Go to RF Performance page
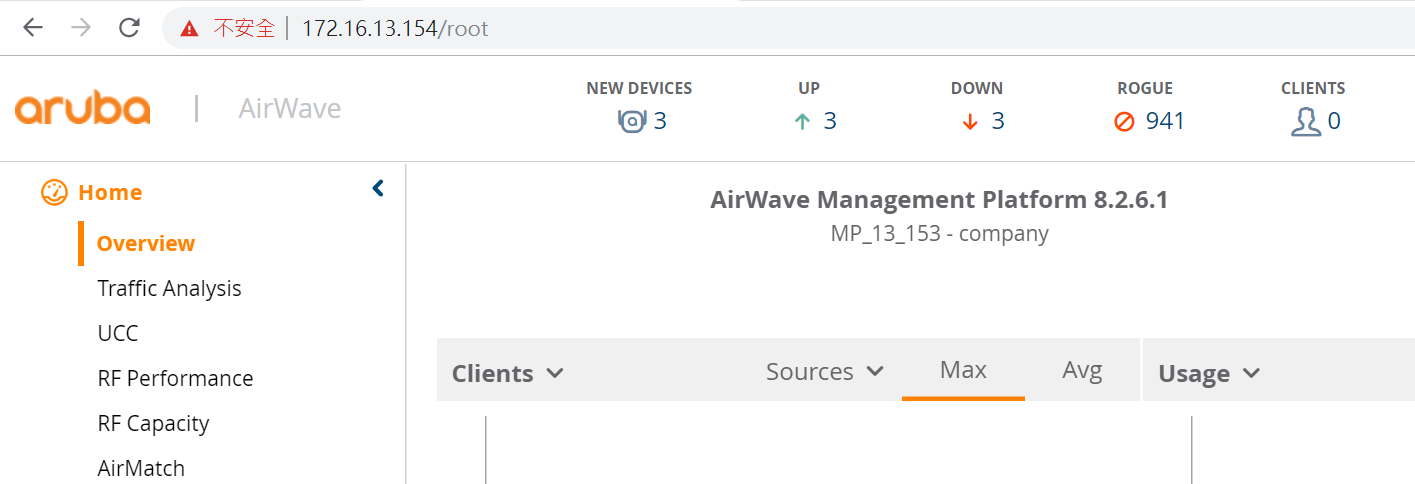 point(175,378)
